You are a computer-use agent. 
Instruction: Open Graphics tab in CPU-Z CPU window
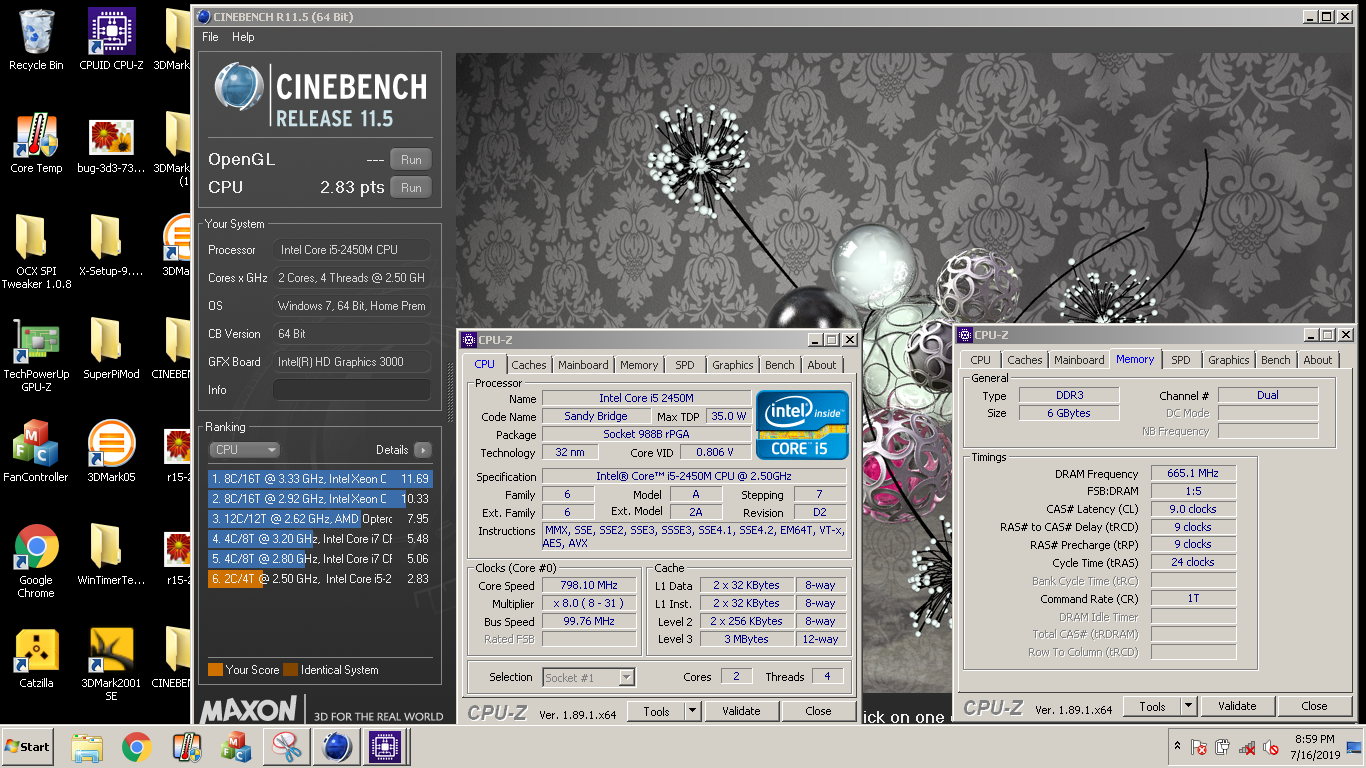(733, 365)
